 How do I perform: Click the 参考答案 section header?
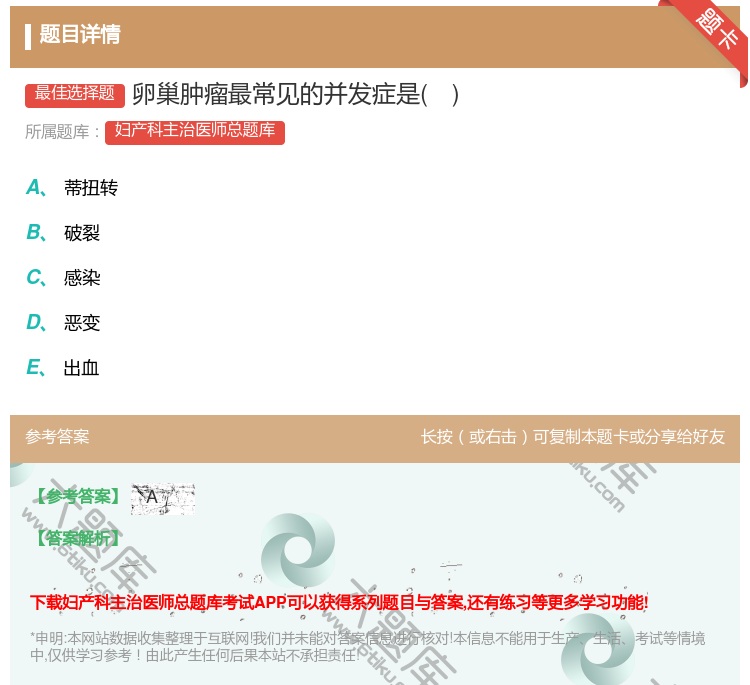coord(57,437)
